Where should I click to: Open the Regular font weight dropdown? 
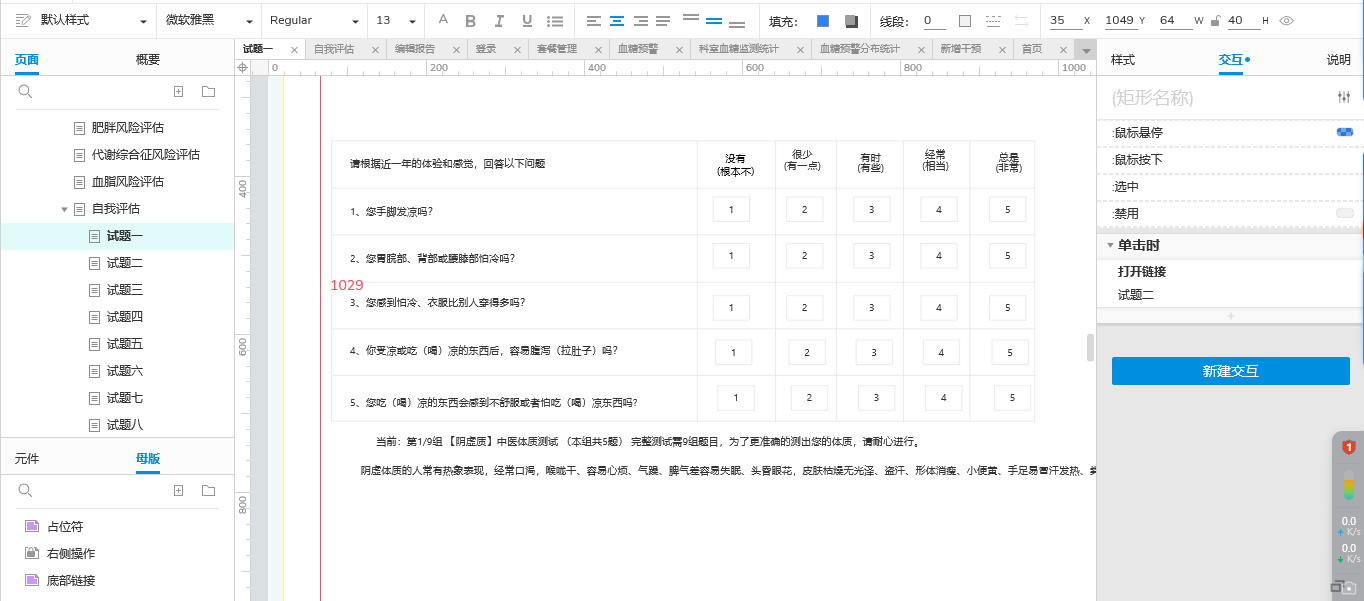(355, 21)
